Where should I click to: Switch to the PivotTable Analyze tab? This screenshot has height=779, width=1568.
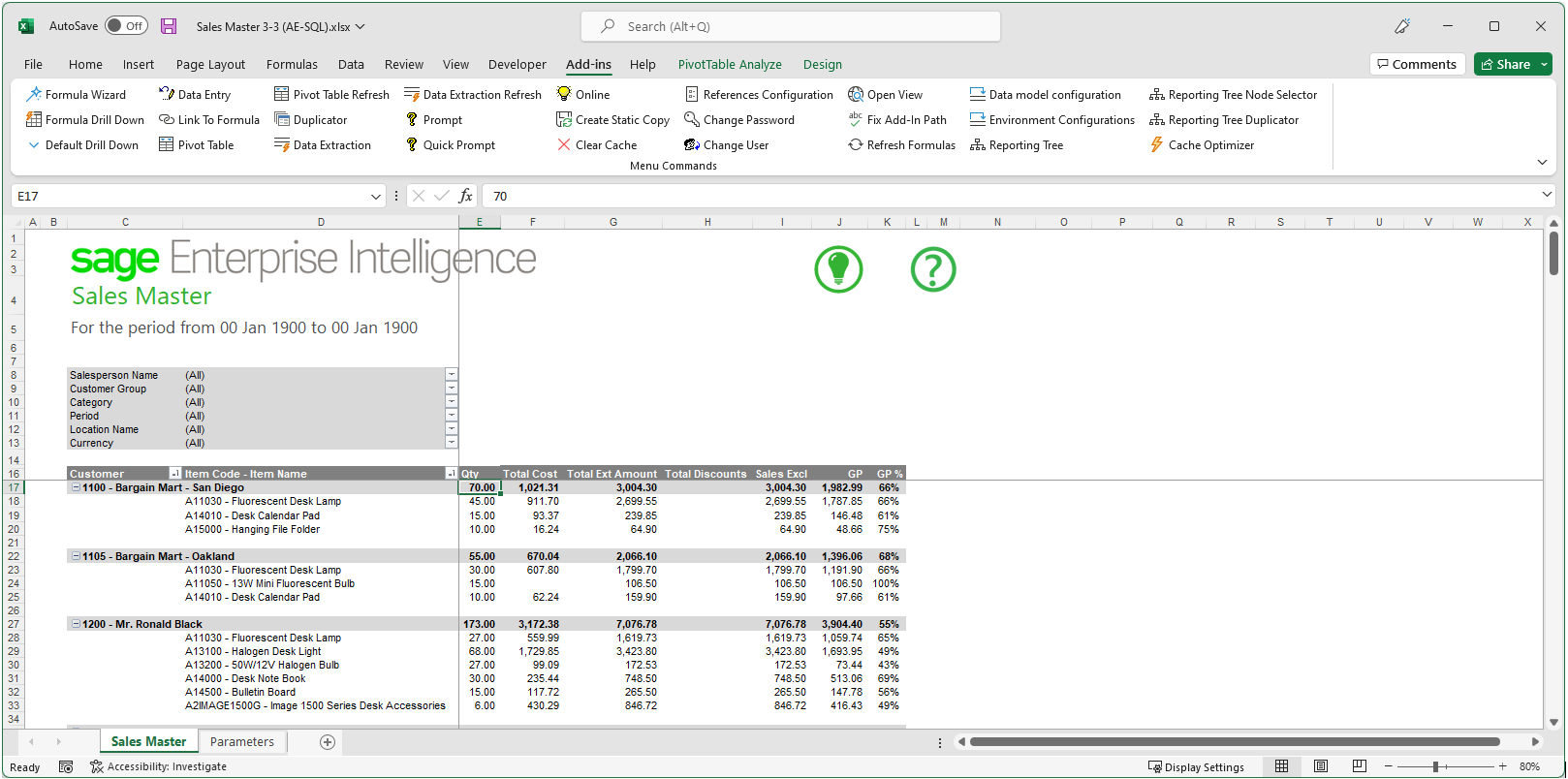pos(730,65)
